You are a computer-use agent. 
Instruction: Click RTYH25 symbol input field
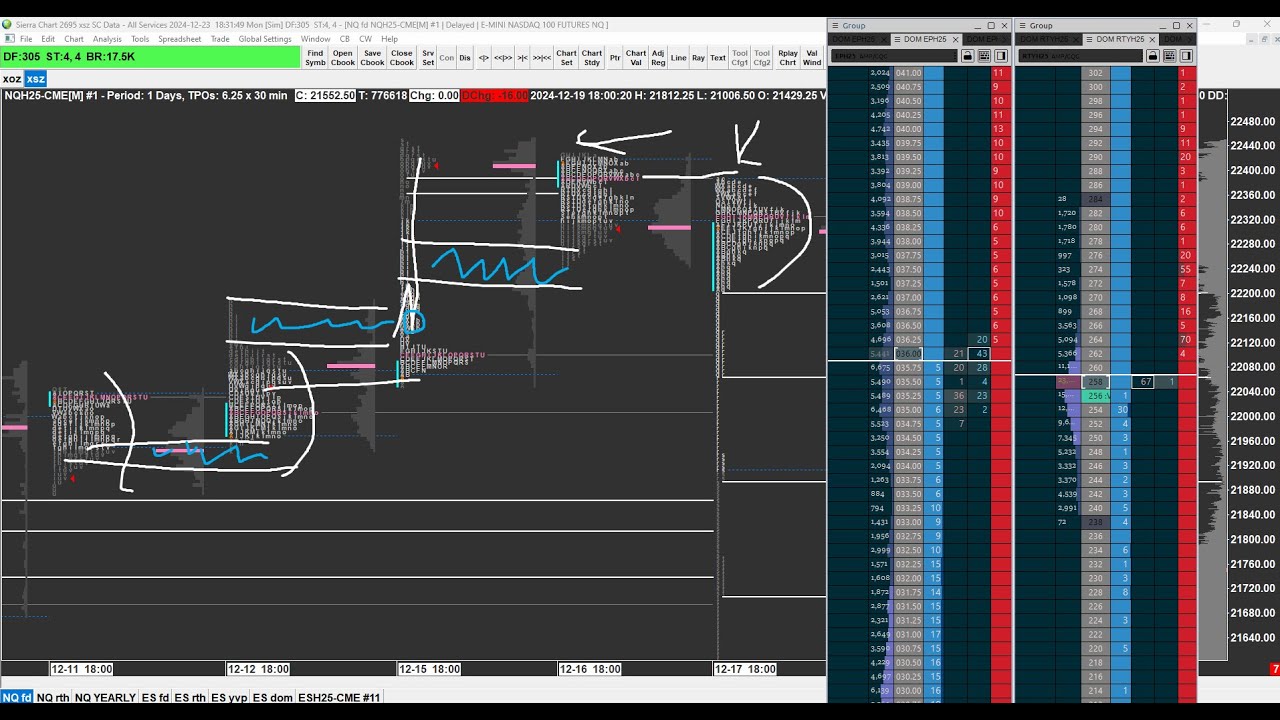tap(1082, 56)
